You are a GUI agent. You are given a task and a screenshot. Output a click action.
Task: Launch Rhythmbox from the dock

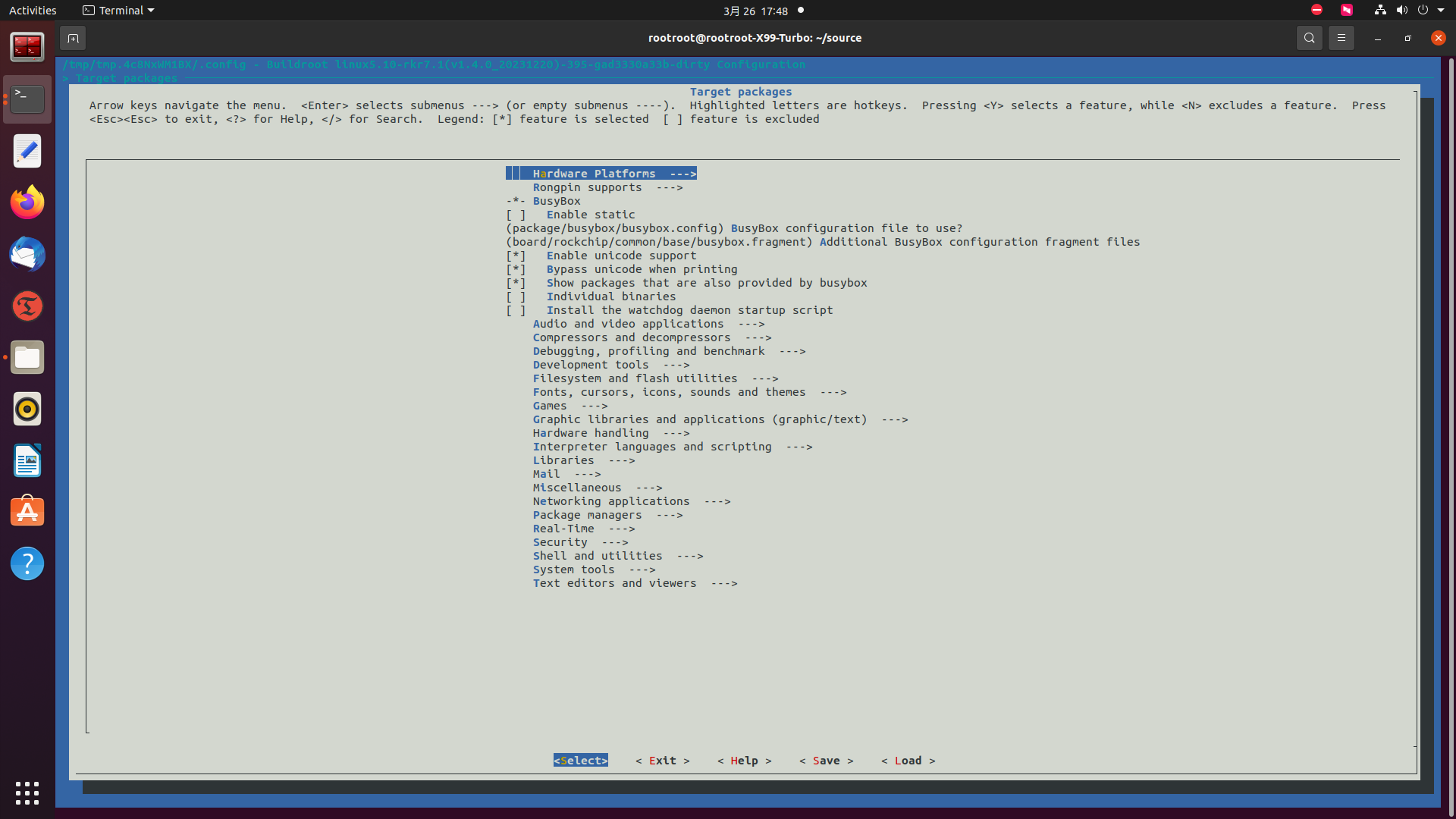click(27, 409)
